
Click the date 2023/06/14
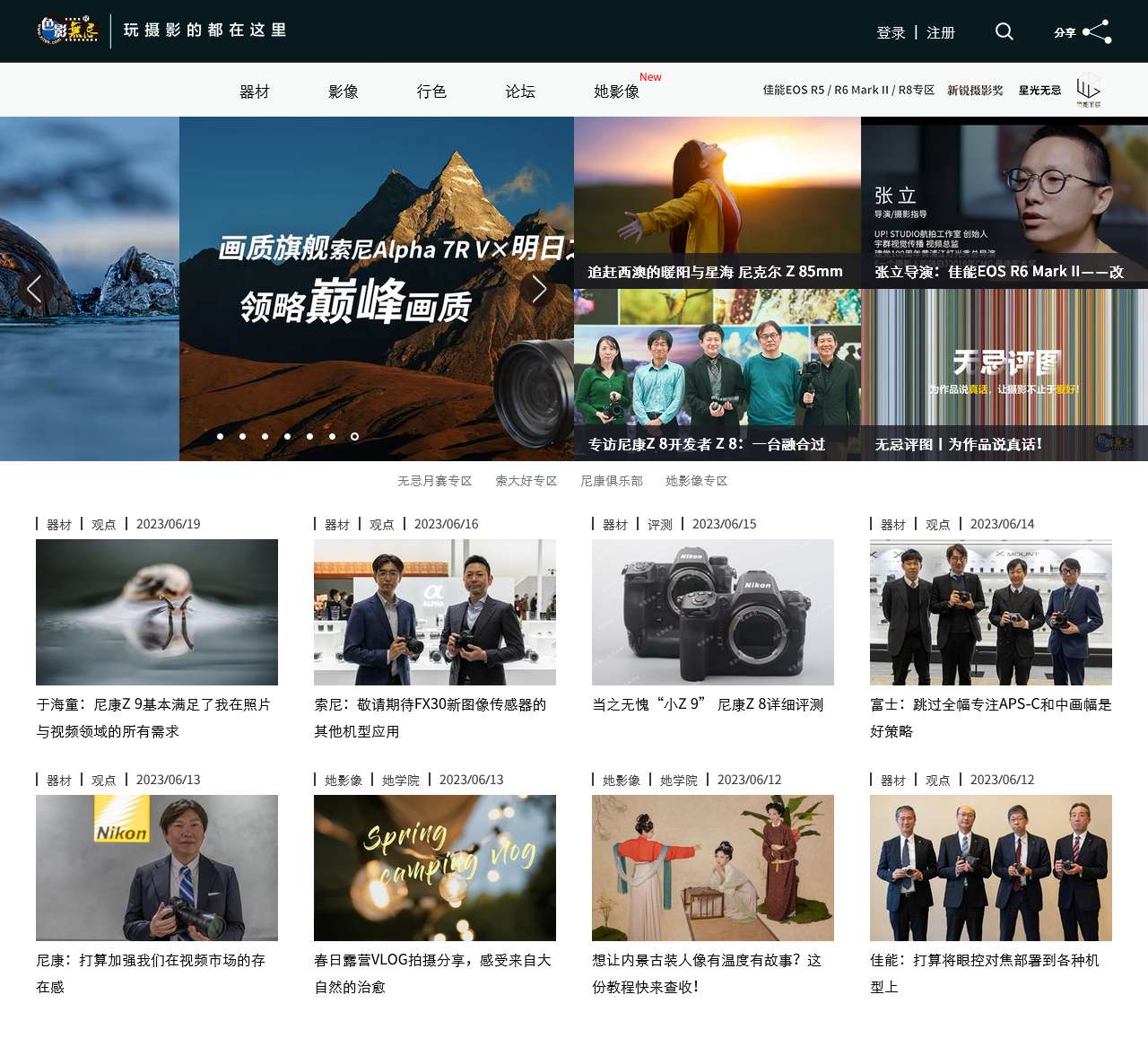pos(1002,525)
